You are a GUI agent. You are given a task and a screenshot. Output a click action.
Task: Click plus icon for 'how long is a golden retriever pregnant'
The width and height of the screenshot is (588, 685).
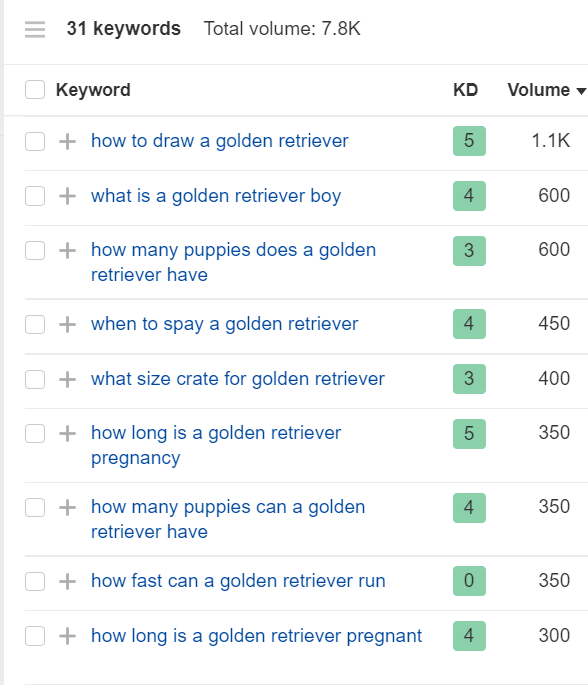coord(67,636)
